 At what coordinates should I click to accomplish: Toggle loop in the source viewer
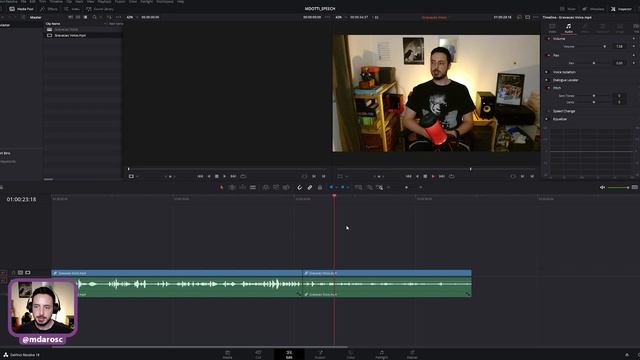(243, 176)
